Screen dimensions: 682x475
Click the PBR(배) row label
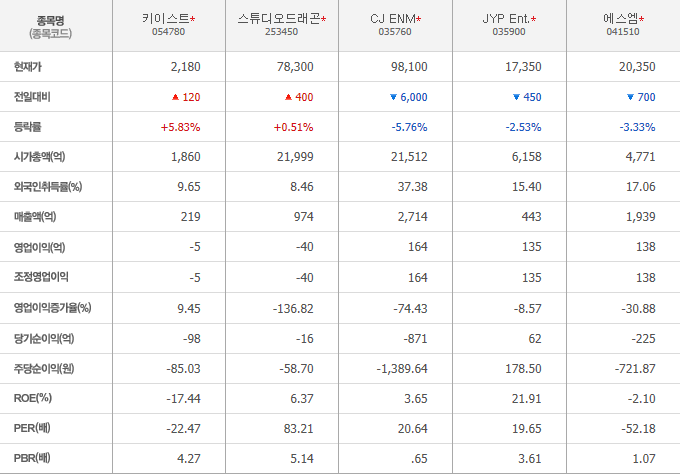(32, 458)
